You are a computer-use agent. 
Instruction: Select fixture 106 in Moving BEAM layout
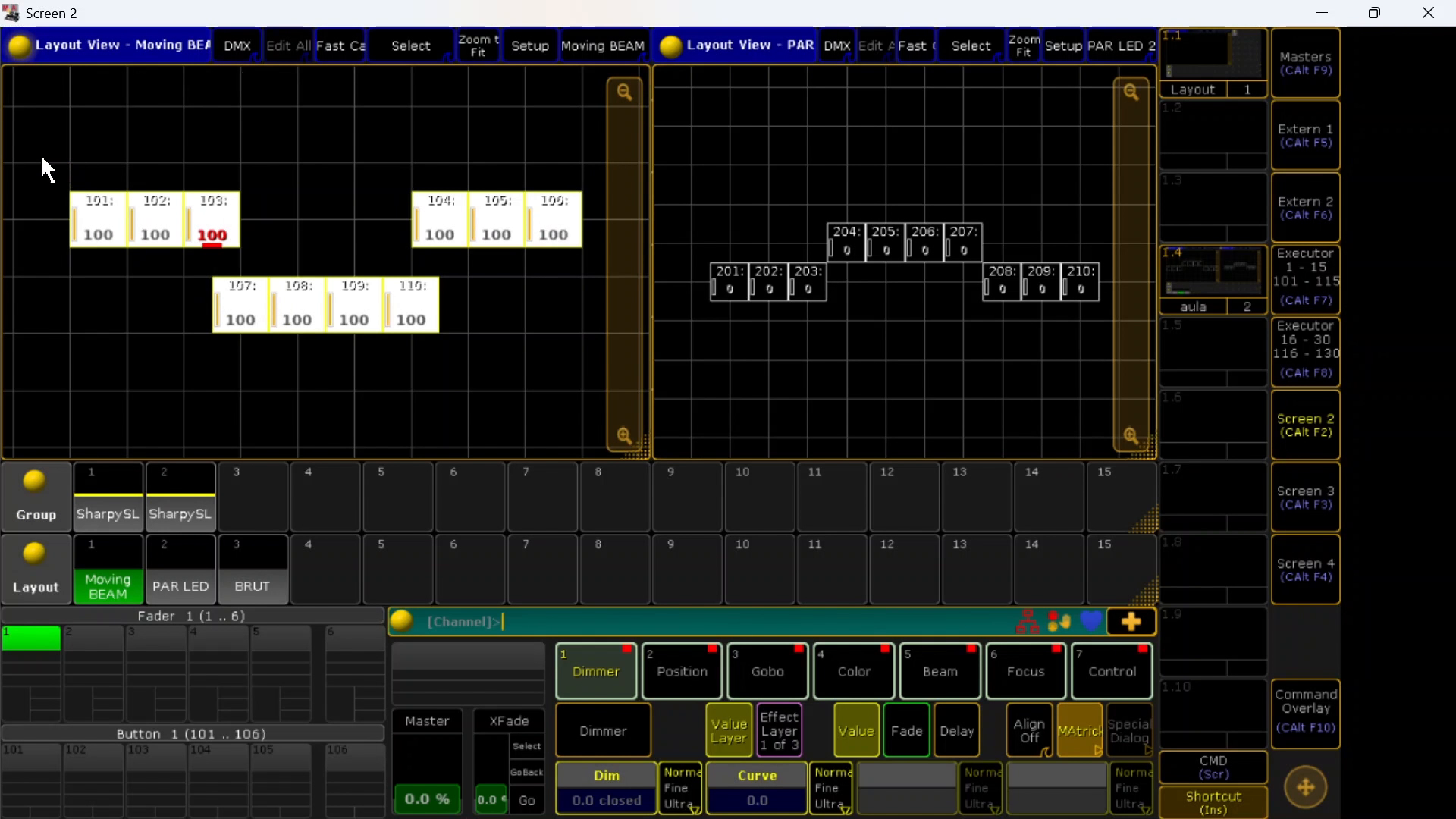coord(554,219)
